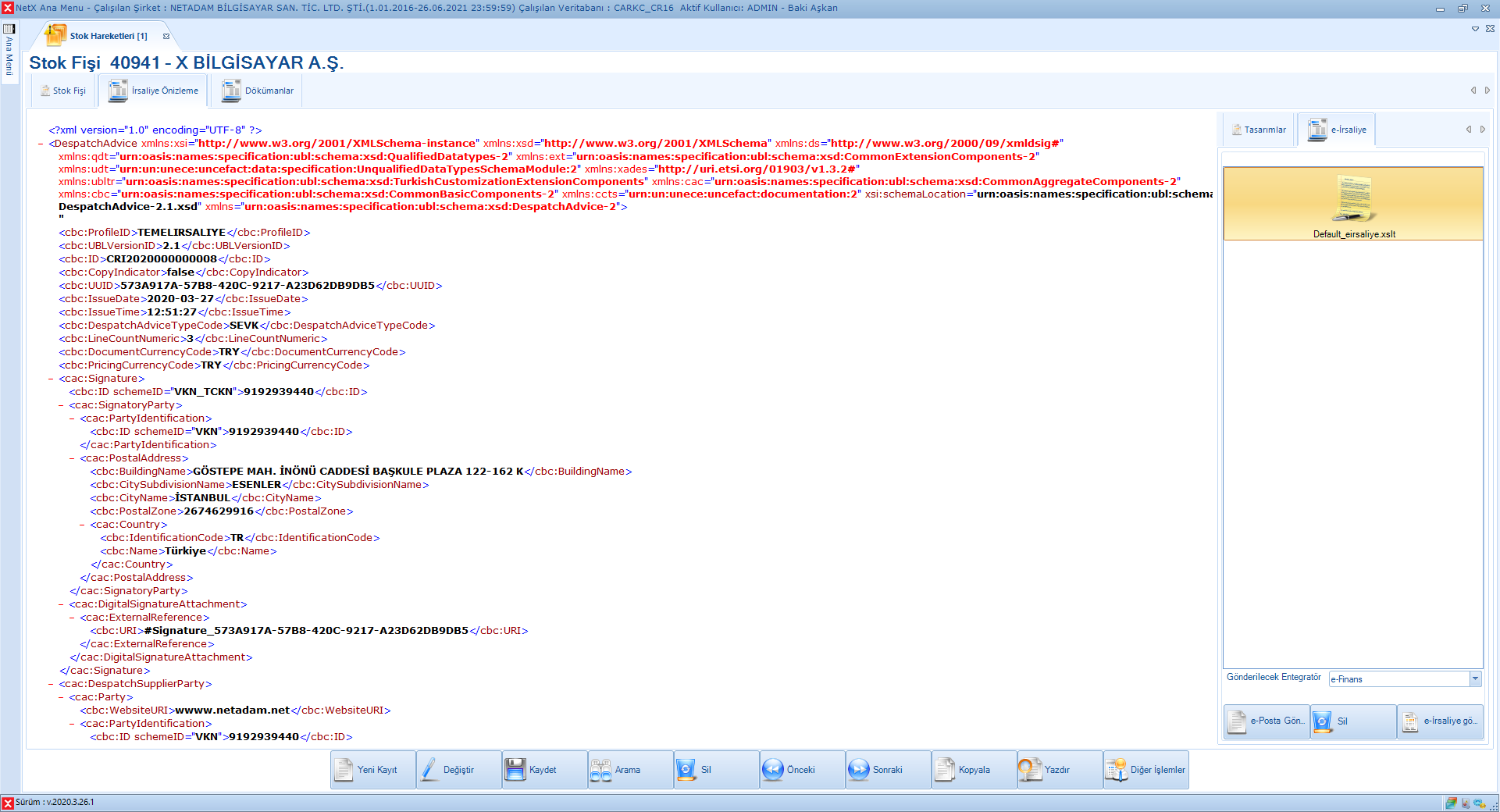
Task: Collapse the DespatchAdvice XML node
Action: point(39,144)
